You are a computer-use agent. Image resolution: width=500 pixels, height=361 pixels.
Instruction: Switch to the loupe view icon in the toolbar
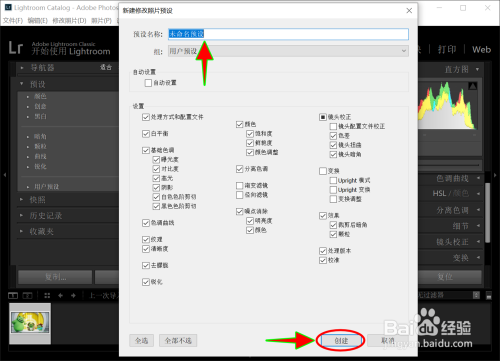tap(13, 295)
